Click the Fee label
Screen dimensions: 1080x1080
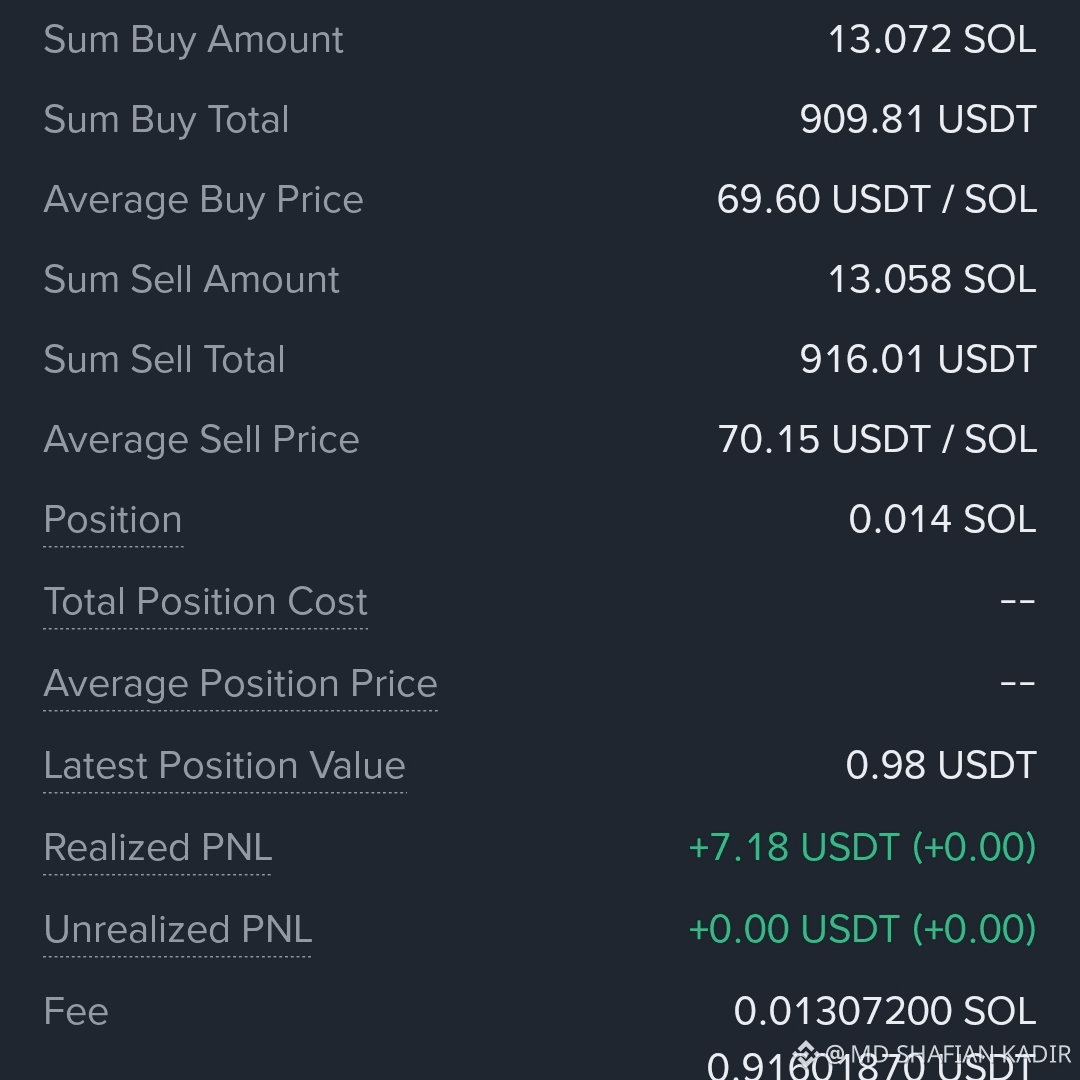click(x=76, y=1011)
